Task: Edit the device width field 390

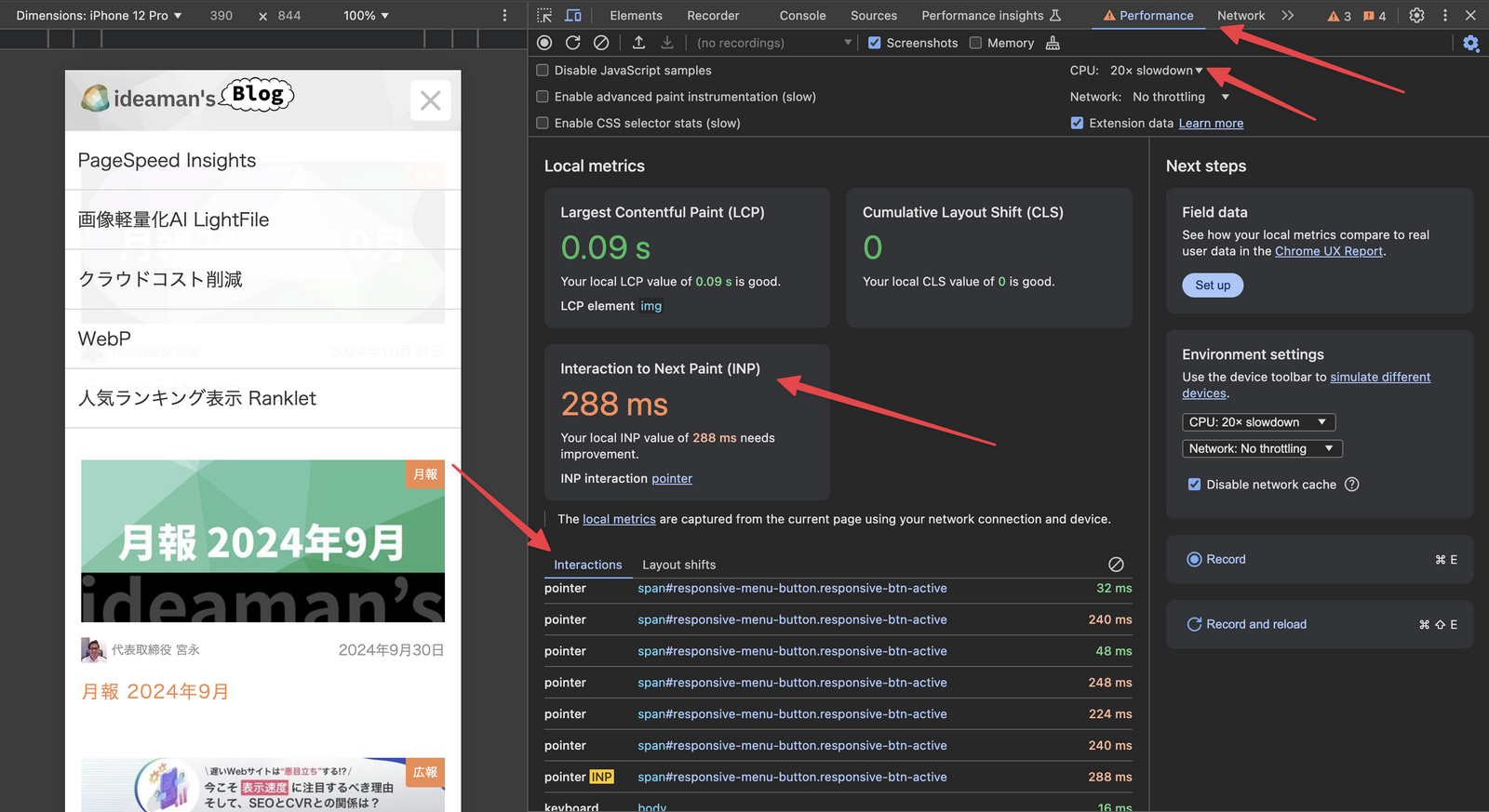Action: tap(221, 16)
